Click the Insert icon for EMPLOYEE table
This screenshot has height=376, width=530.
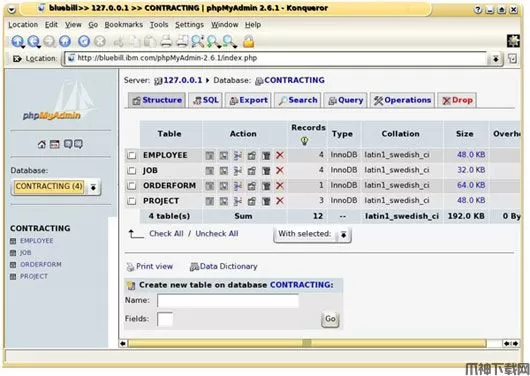[238, 156]
